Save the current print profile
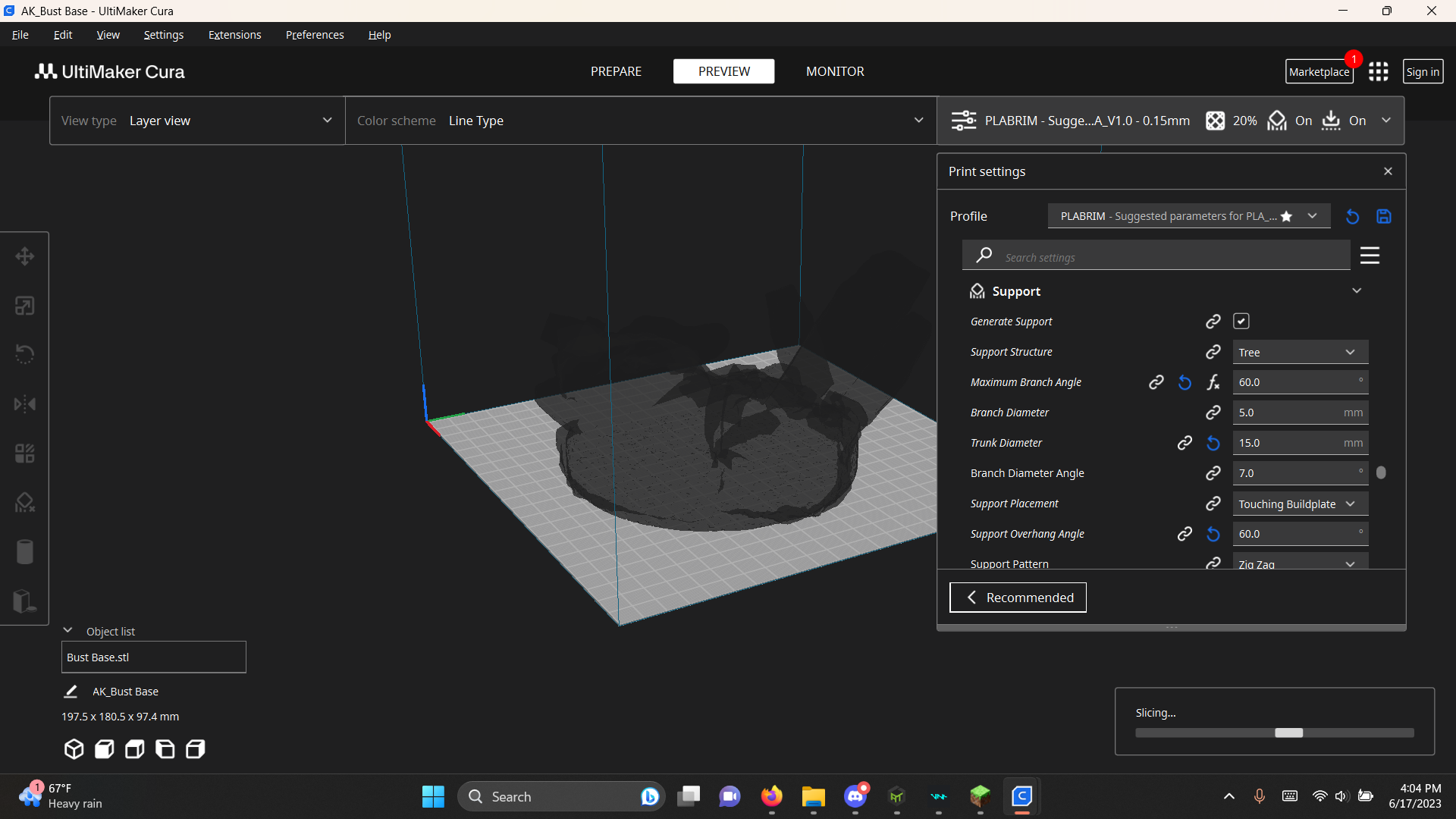1456x819 pixels. 1384,216
